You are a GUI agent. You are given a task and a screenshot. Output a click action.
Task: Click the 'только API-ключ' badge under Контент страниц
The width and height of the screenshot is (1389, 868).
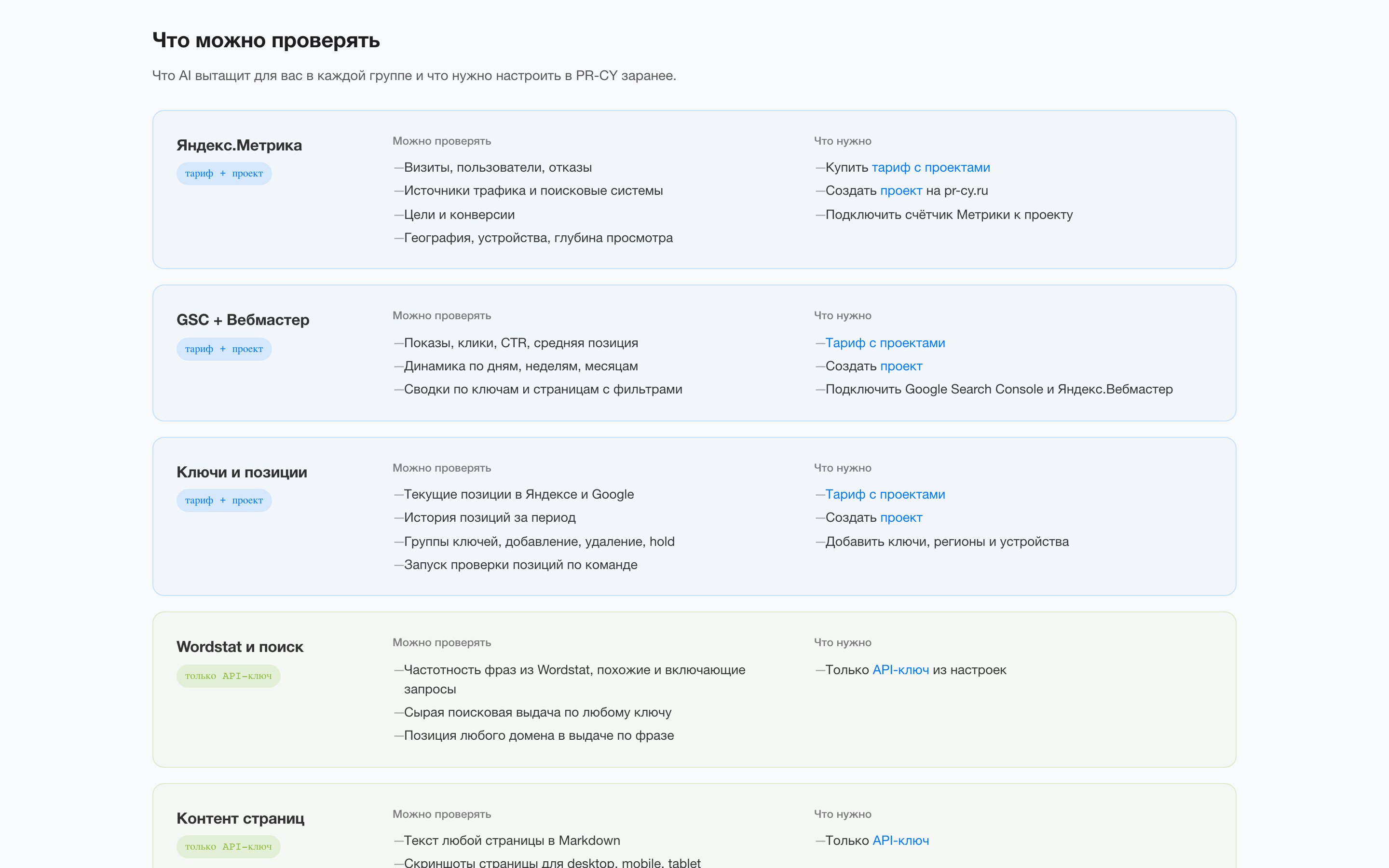point(229,847)
